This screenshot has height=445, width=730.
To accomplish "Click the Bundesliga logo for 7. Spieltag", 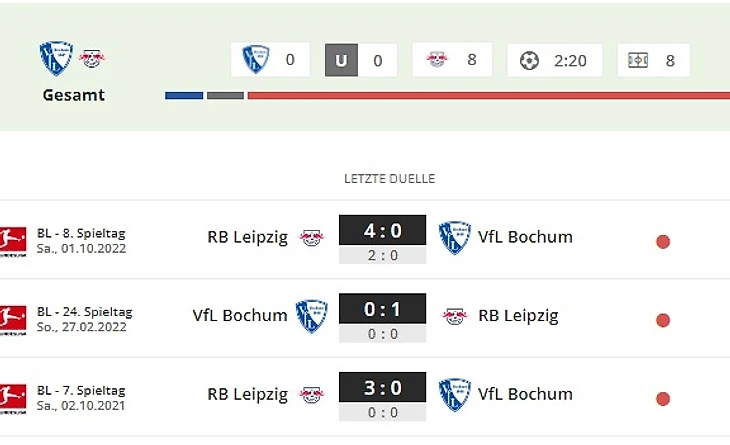I will point(12,394).
